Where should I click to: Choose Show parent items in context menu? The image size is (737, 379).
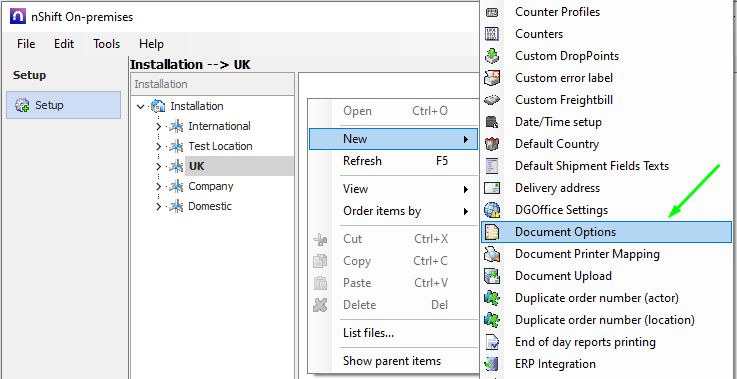tap(393, 361)
